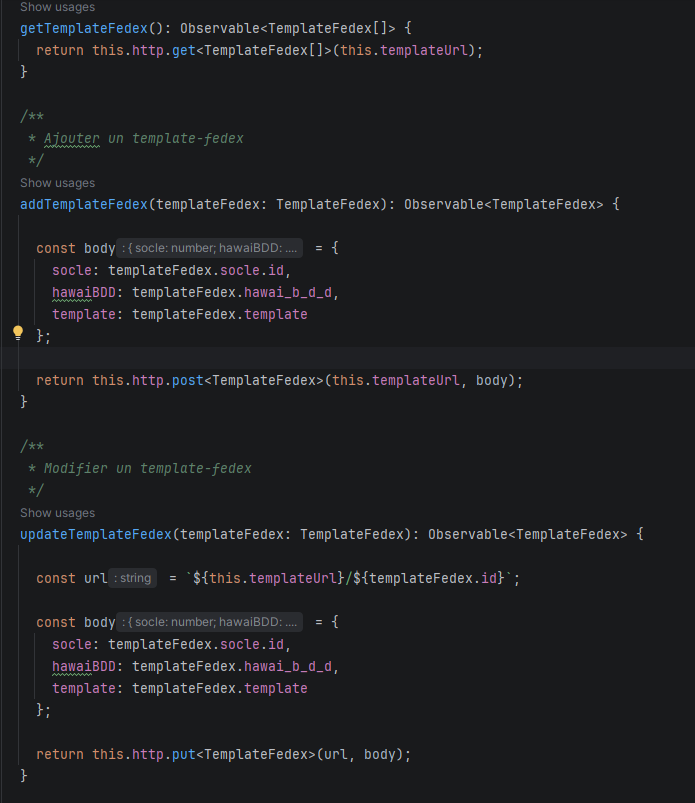Click the put call in return statement
The image size is (695, 803).
(x=184, y=754)
